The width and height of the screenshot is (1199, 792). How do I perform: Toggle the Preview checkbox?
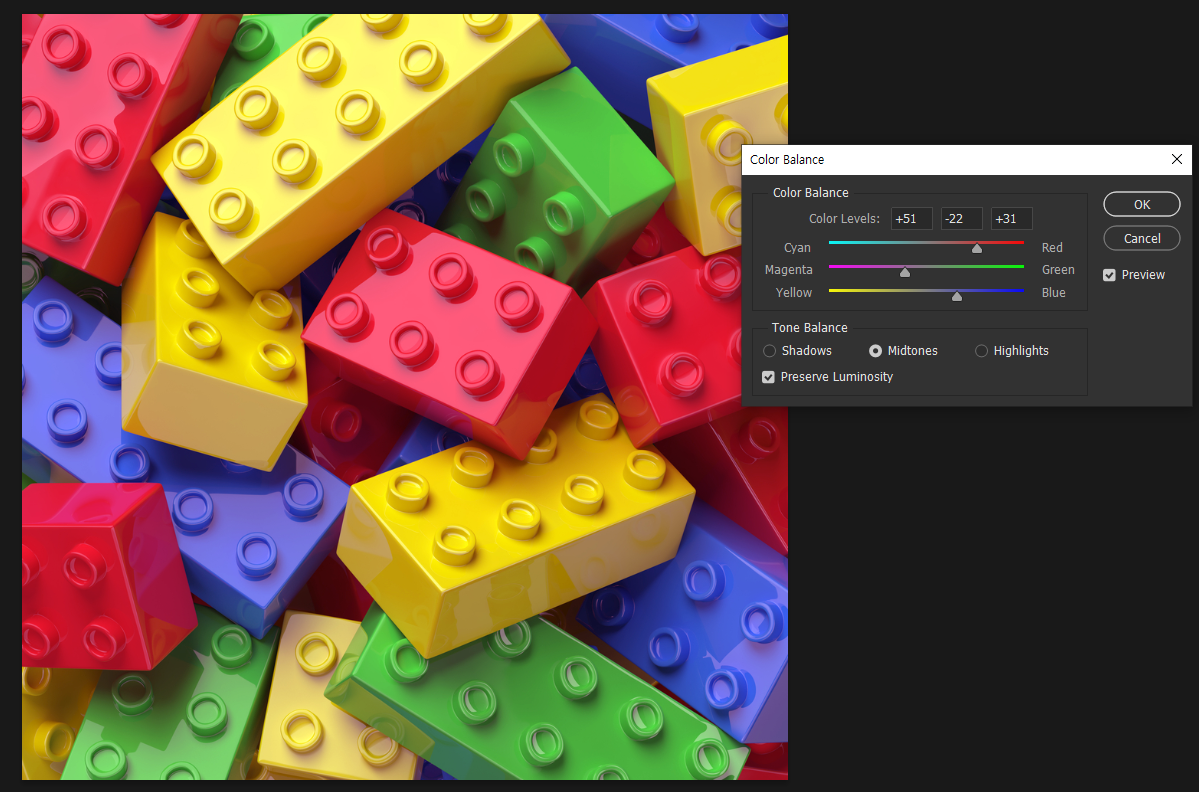[1109, 275]
